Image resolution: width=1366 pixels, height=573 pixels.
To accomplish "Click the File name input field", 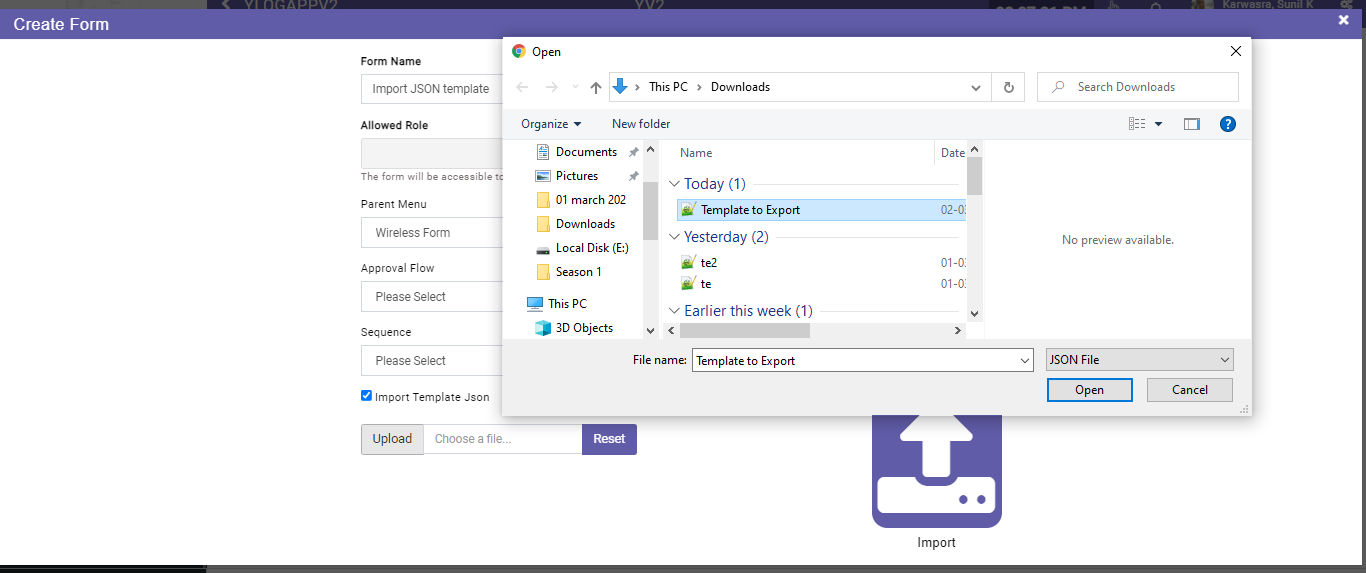I will (x=853, y=360).
